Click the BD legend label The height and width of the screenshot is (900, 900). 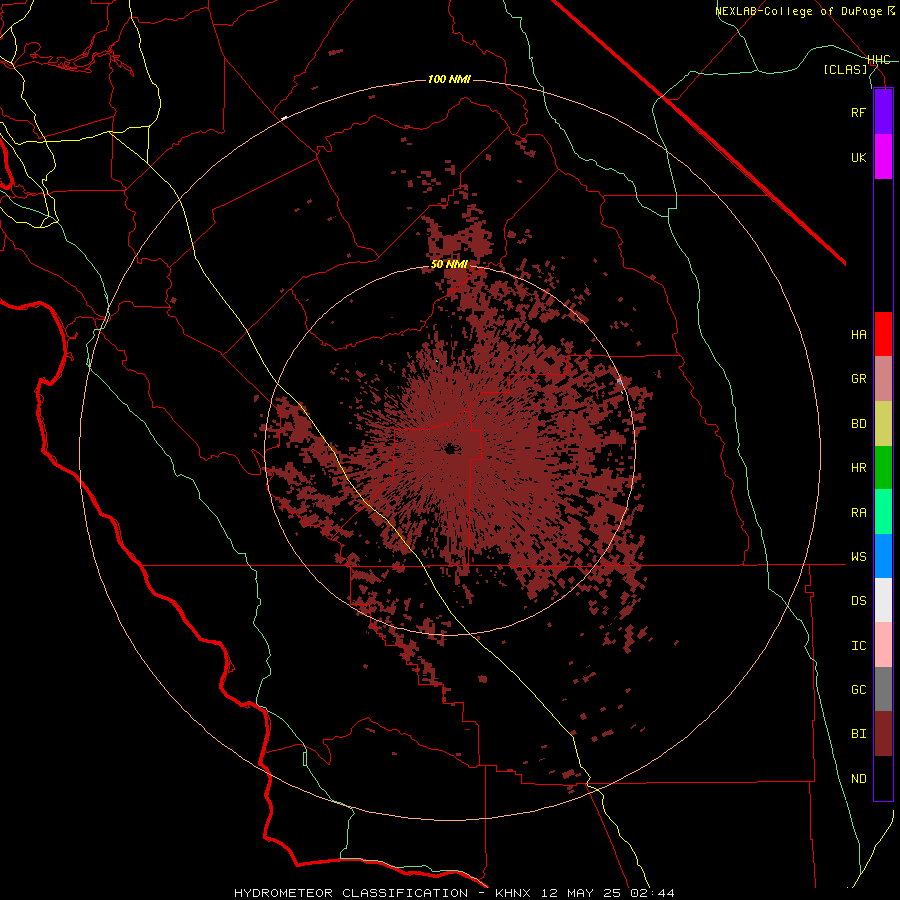858,424
